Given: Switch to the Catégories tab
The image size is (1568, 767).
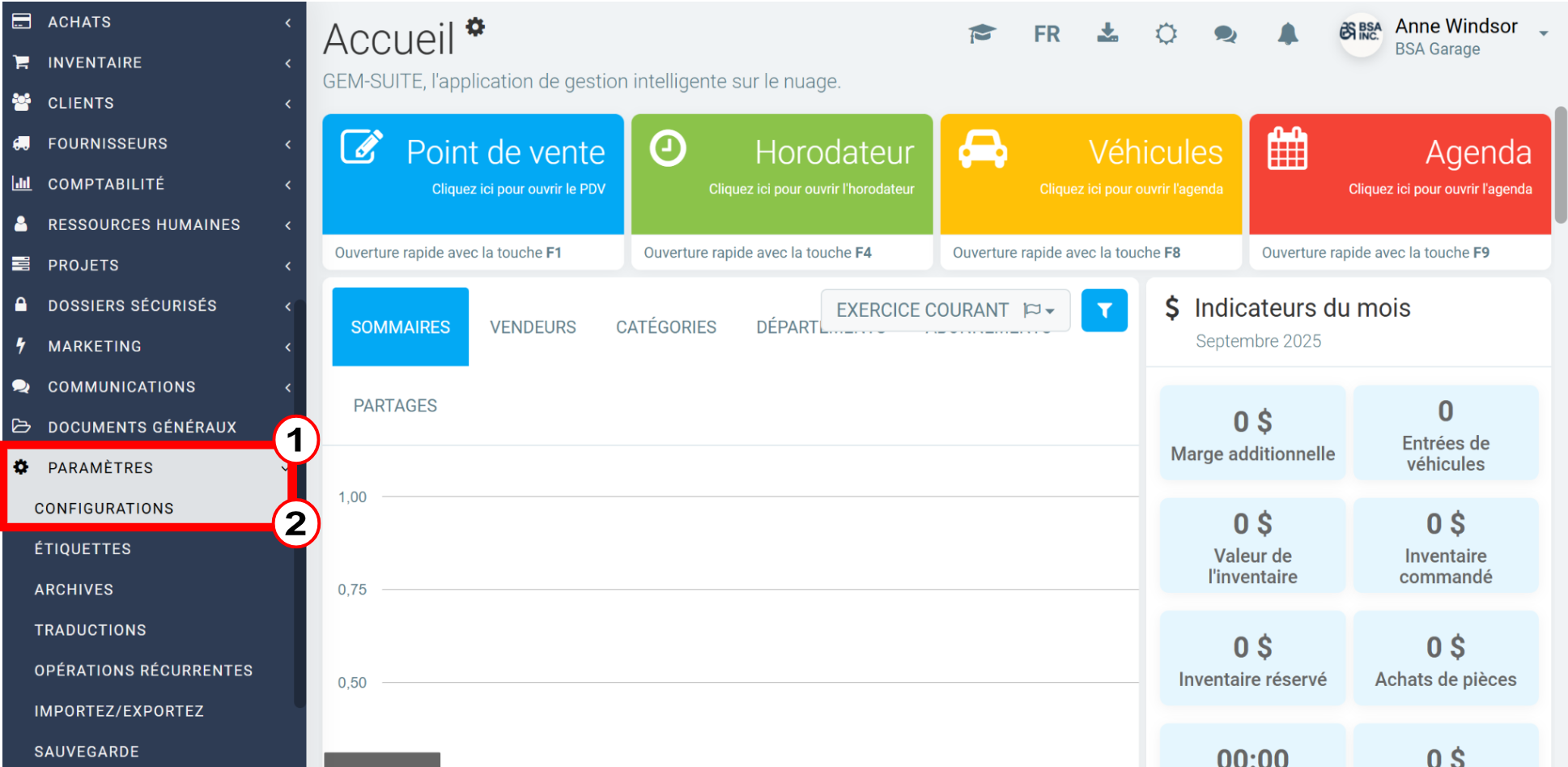Looking at the screenshot, I should [x=666, y=327].
